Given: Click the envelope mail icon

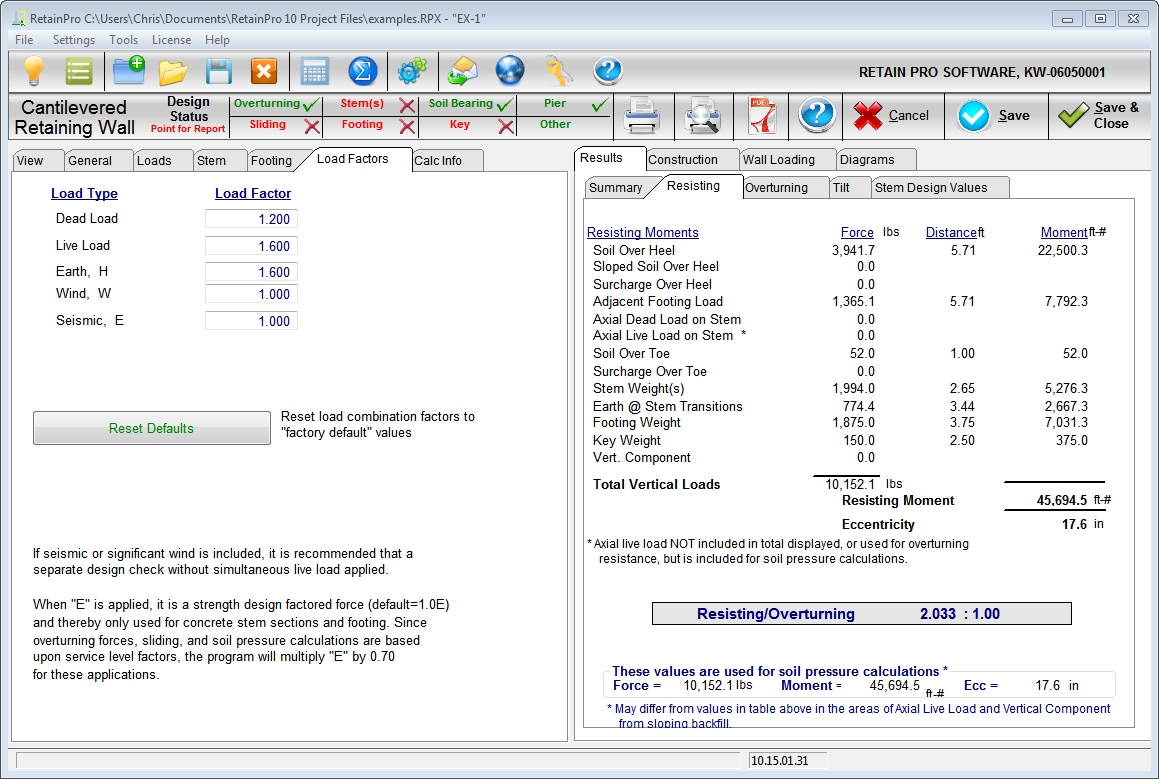Looking at the screenshot, I should 463,72.
